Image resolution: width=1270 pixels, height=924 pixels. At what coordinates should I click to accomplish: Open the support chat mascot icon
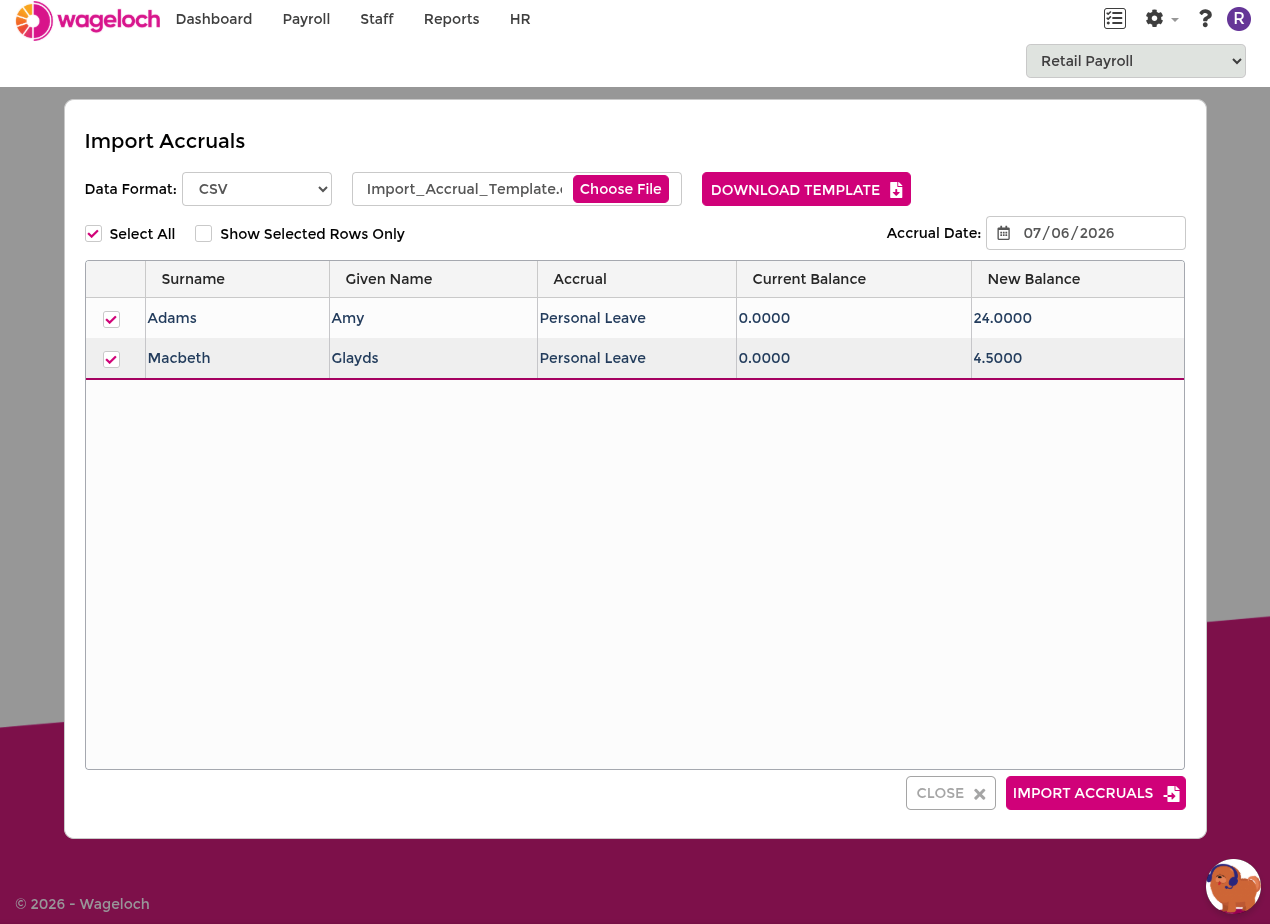pos(1233,886)
